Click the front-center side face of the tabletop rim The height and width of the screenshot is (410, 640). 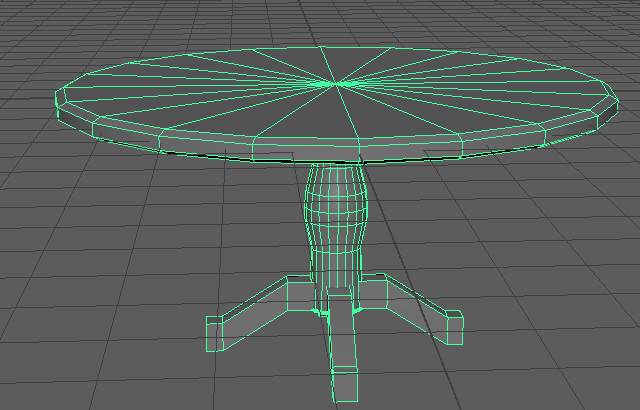pos(306,150)
